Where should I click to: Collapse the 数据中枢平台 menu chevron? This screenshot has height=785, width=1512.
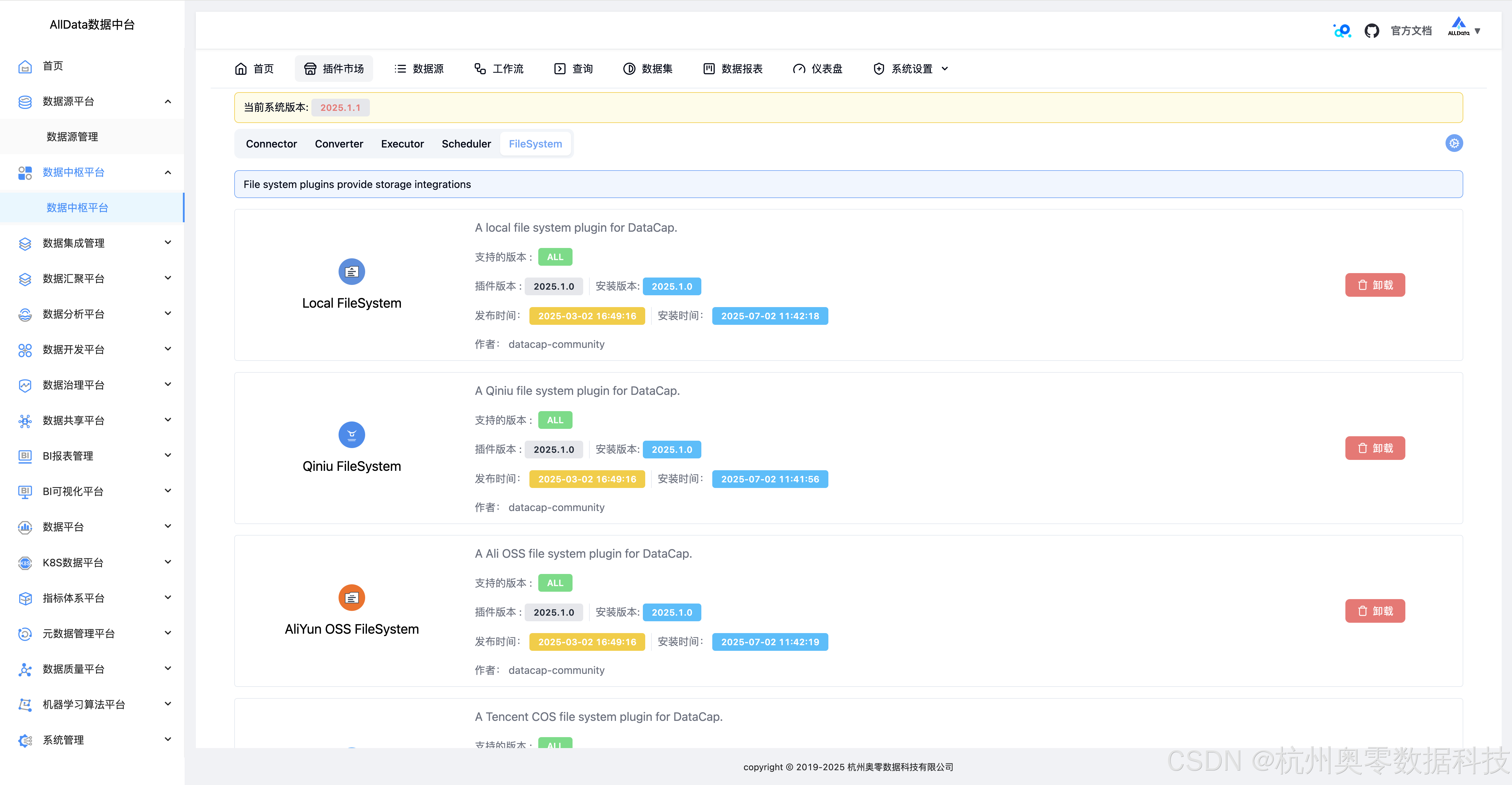pyautogui.click(x=168, y=173)
